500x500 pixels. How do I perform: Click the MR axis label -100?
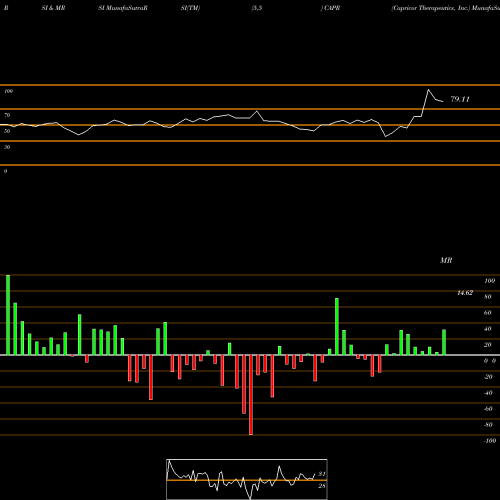[x=489, y=441]
